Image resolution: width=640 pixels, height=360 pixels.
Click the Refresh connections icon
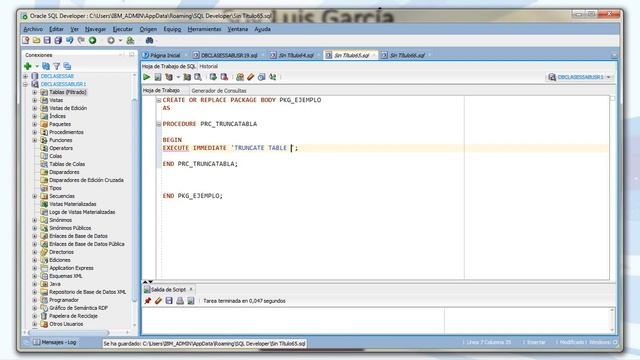pyautogui.click(x=46, y=66)
